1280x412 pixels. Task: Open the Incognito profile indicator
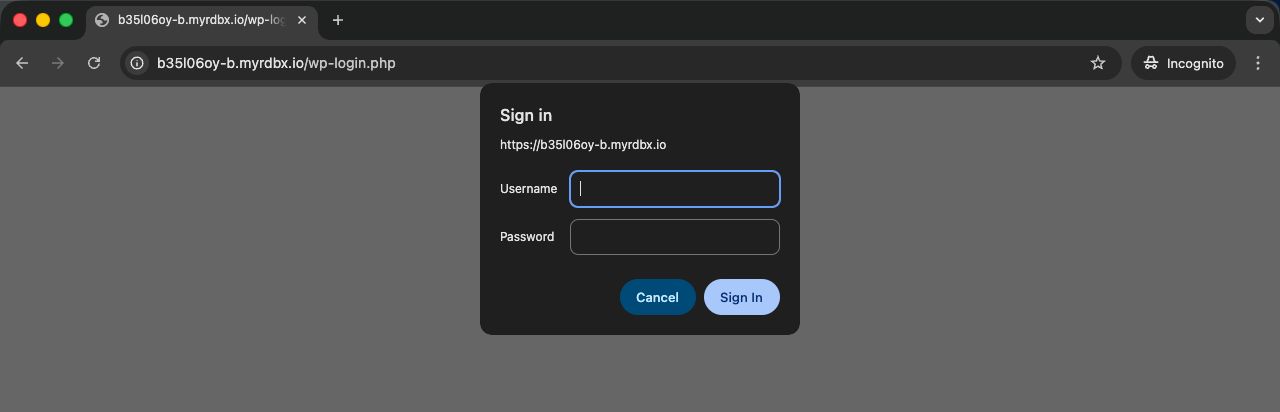pyautogui.click(x=1184, y=63)
